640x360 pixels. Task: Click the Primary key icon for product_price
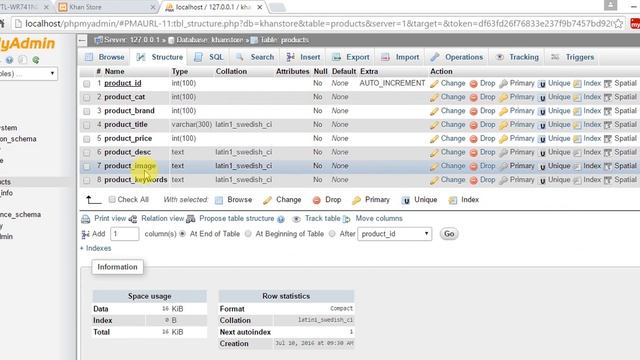point(504,139)
